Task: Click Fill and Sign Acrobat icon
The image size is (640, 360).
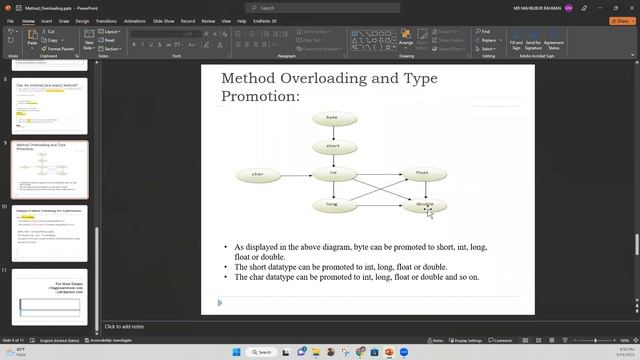Action: 516,40
